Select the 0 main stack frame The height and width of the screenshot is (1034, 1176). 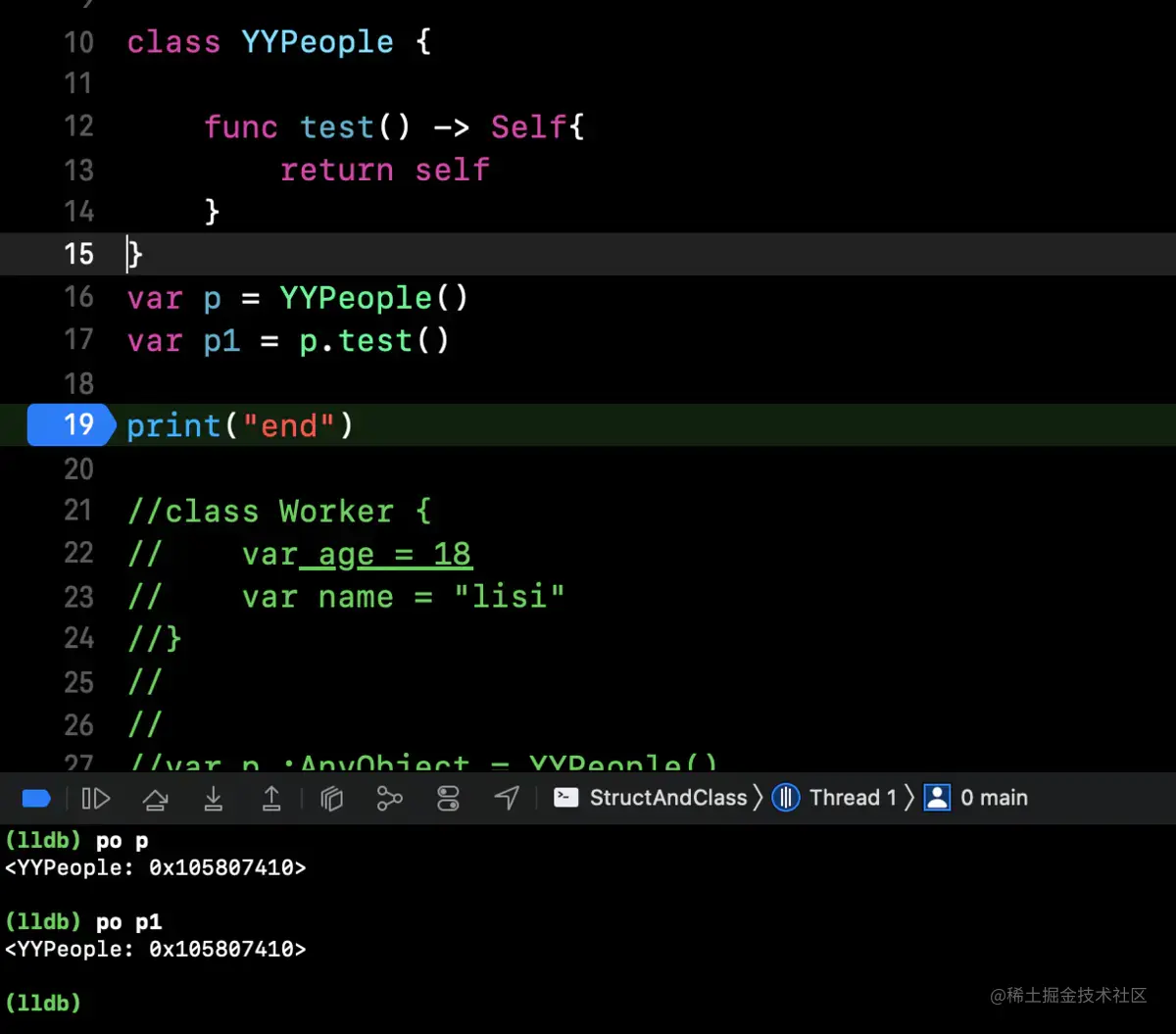[977, 798]
